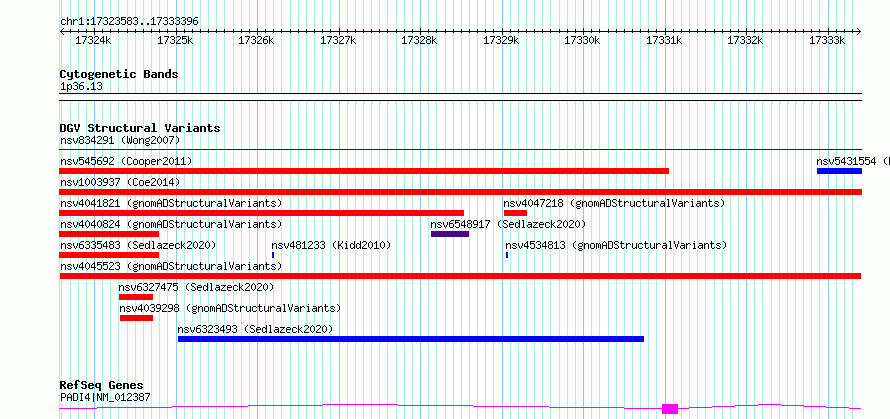
Task: Click the nsv4045523 variant label
Action: tap(171, 266)
